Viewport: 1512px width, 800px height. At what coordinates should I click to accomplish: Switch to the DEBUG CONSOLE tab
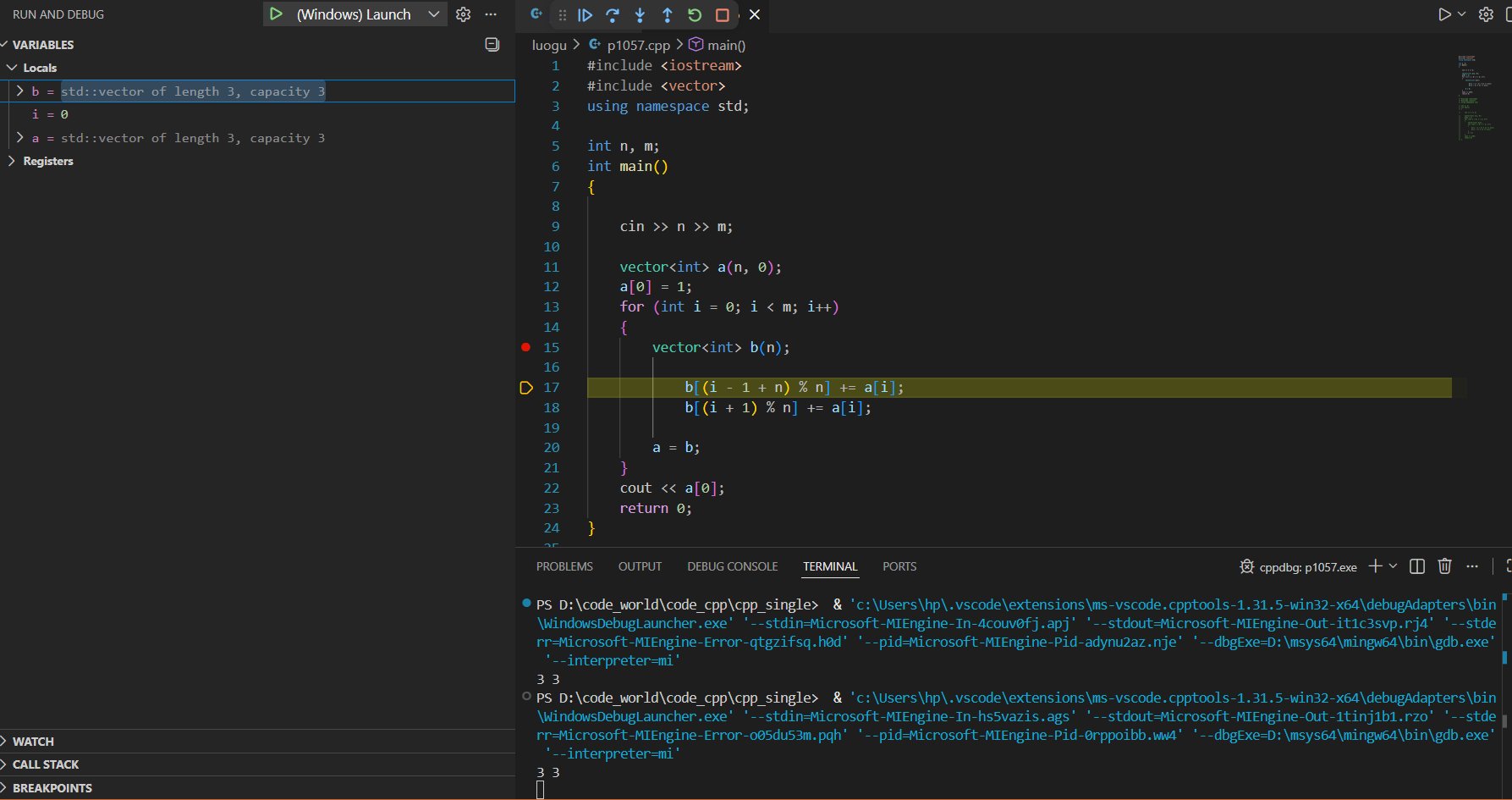coord(732,566)
